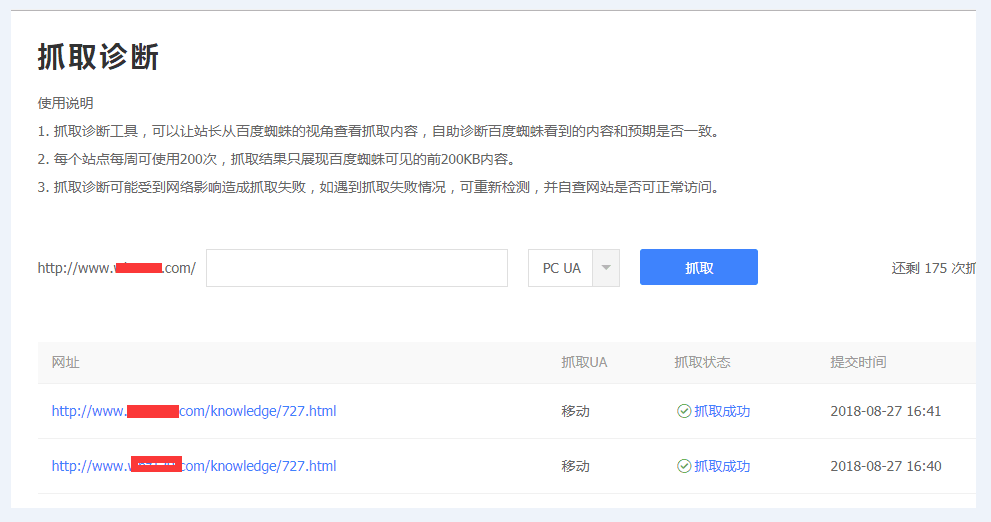Image resolution: width=991 pixels, height=522 pixels.
Task: Select the 抓取状态 column header
Action: (702, 362)
